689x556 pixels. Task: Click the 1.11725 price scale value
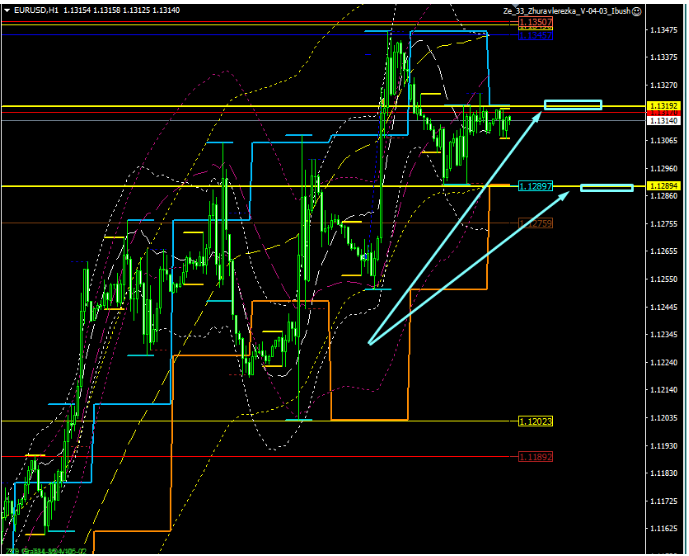(x=664, y=501)
